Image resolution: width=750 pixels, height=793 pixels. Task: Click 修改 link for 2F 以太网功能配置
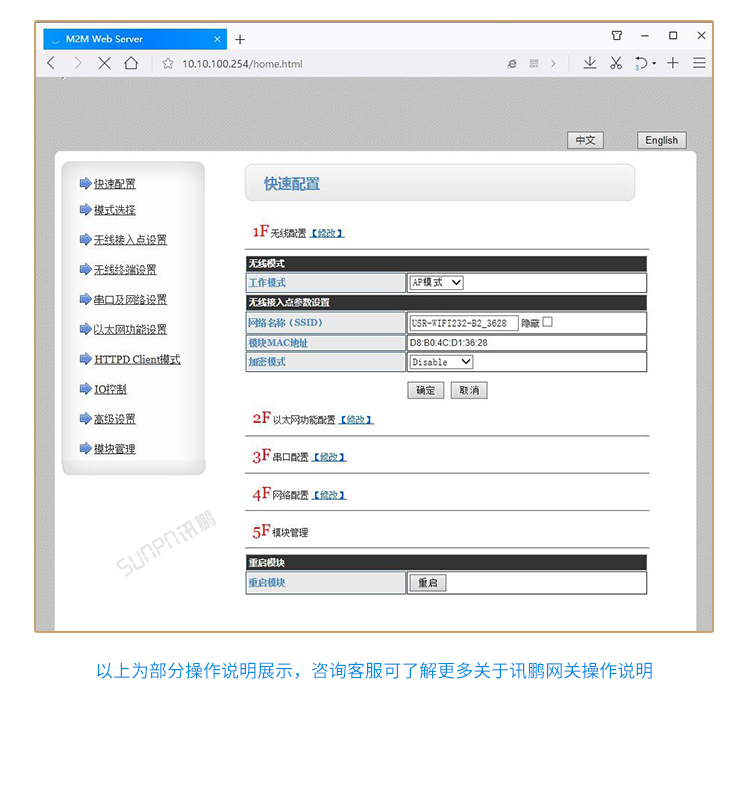click(x=356, y=420)
